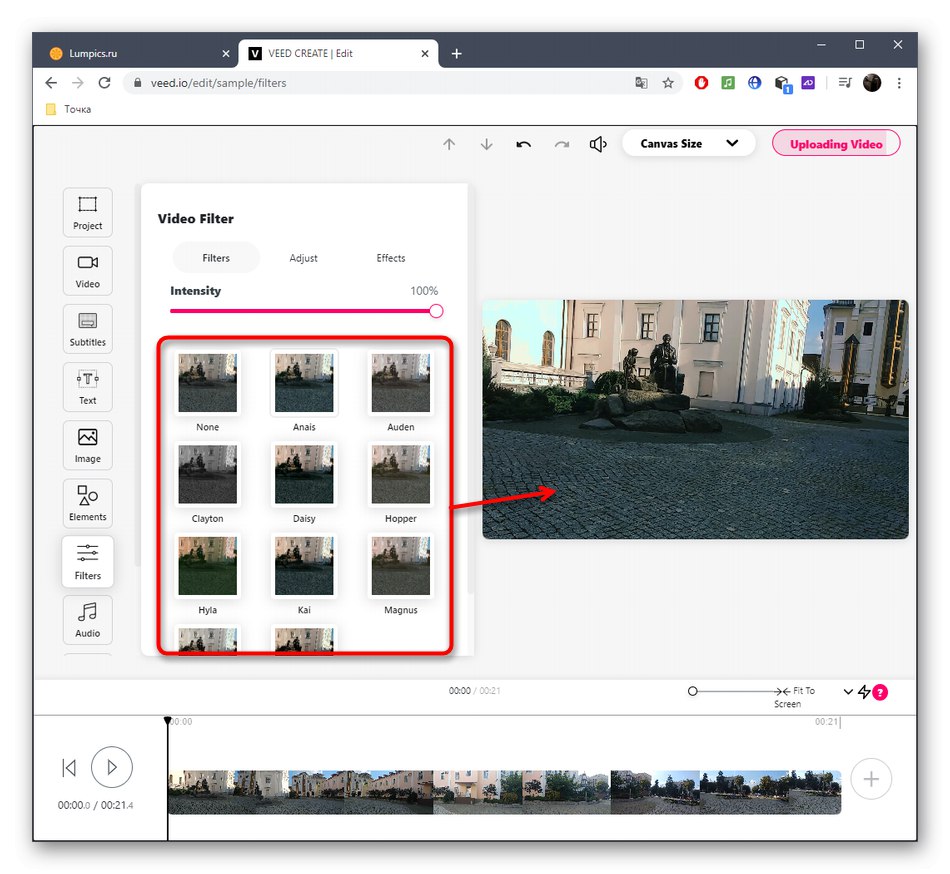Image resolution: width=950 pixels, height=874 pixels.
Task: Open the Text tool
Action: click(x=88, y=387)
